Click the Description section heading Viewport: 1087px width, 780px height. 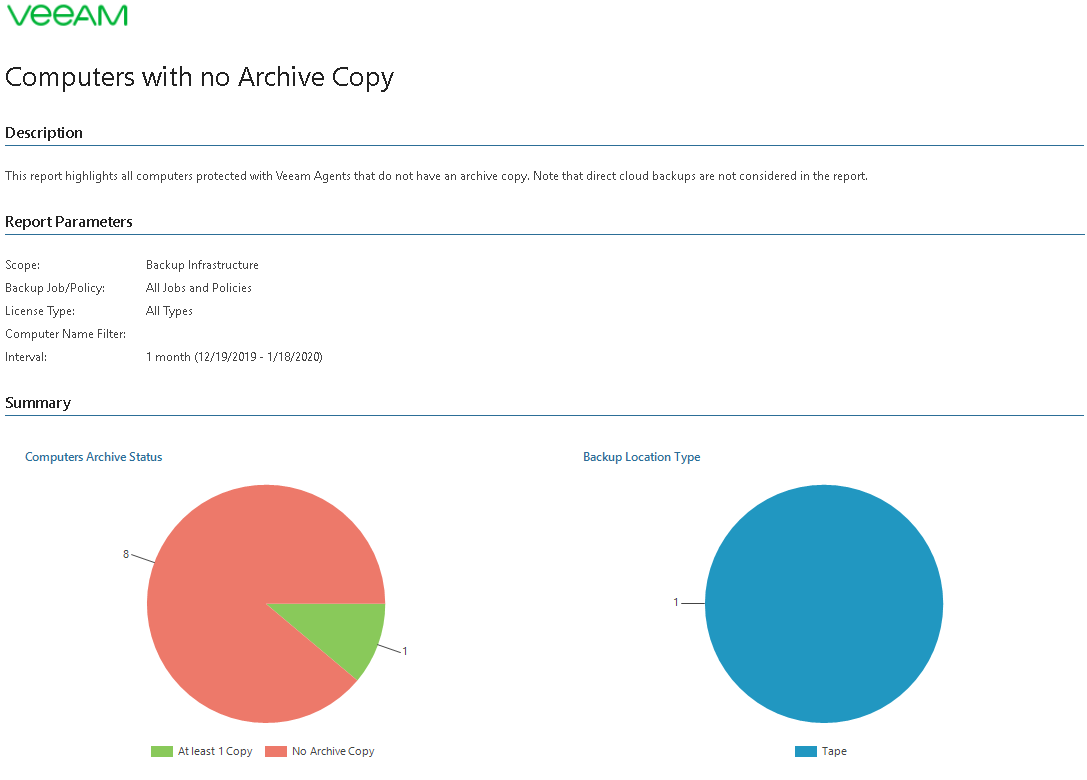coord(44,133)
